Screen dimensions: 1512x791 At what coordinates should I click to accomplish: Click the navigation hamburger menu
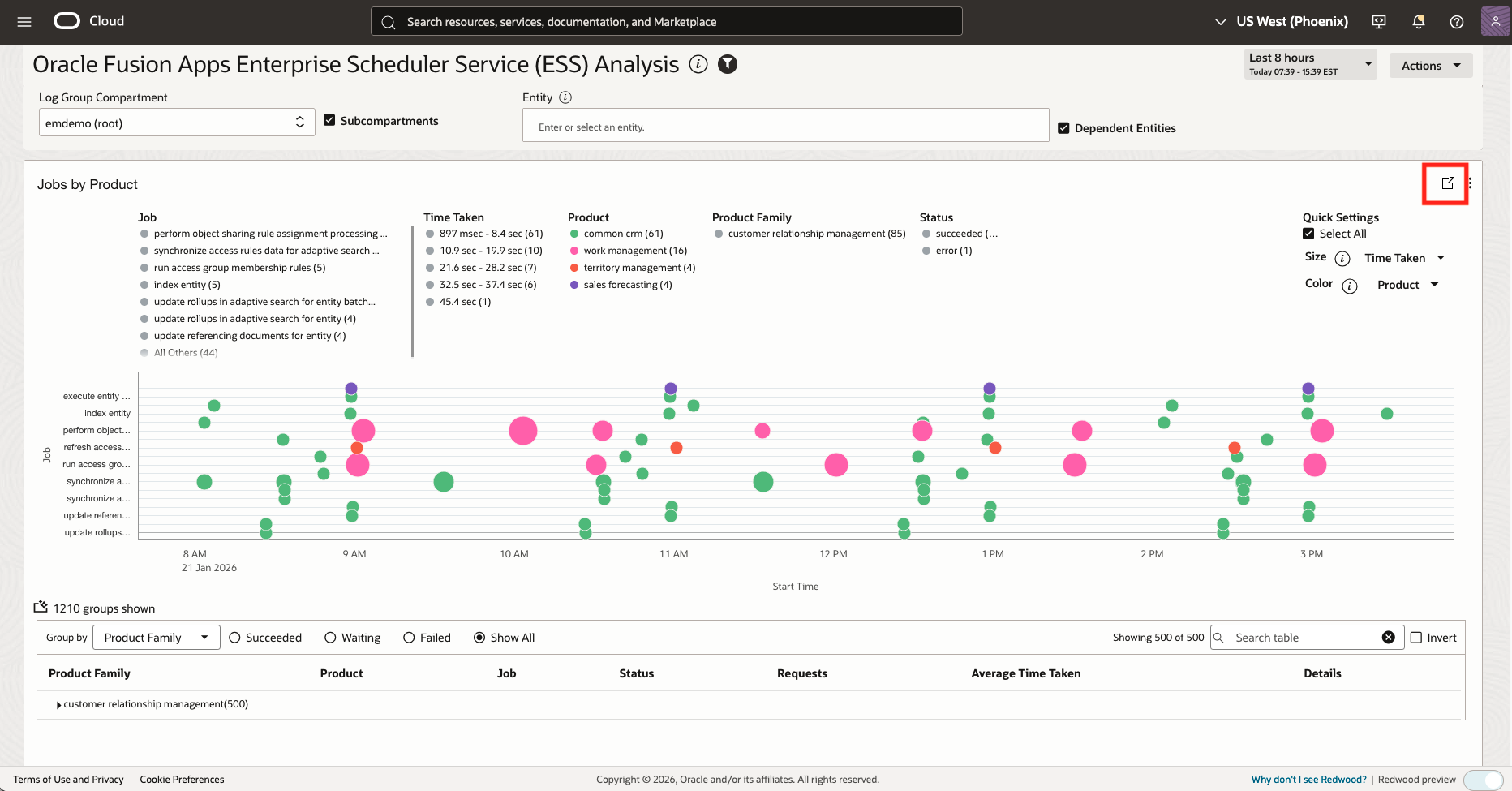pyautogui.click(x=24, y=22)
